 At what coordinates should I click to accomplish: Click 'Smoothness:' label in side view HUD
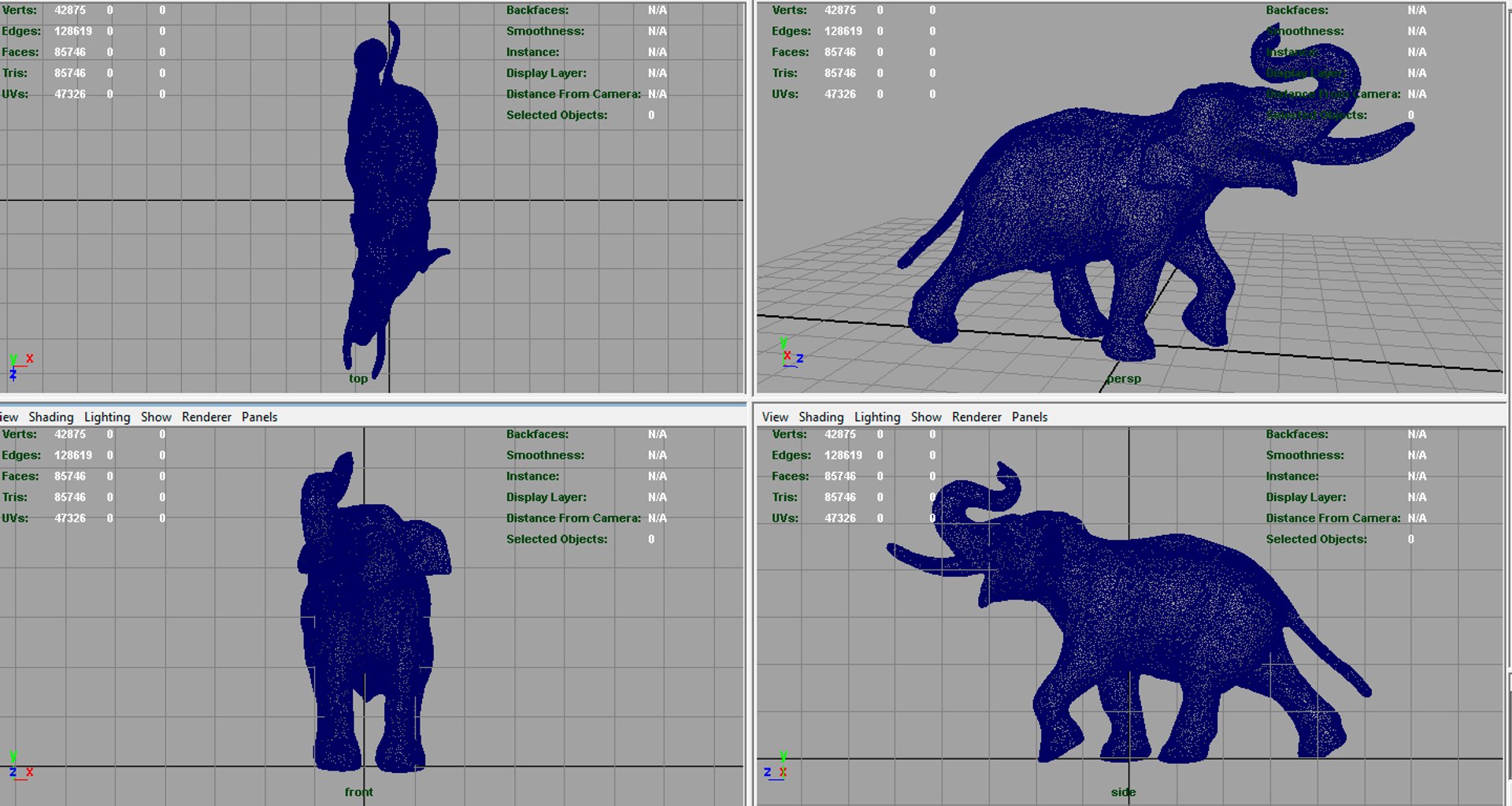tap(1305, 455)
